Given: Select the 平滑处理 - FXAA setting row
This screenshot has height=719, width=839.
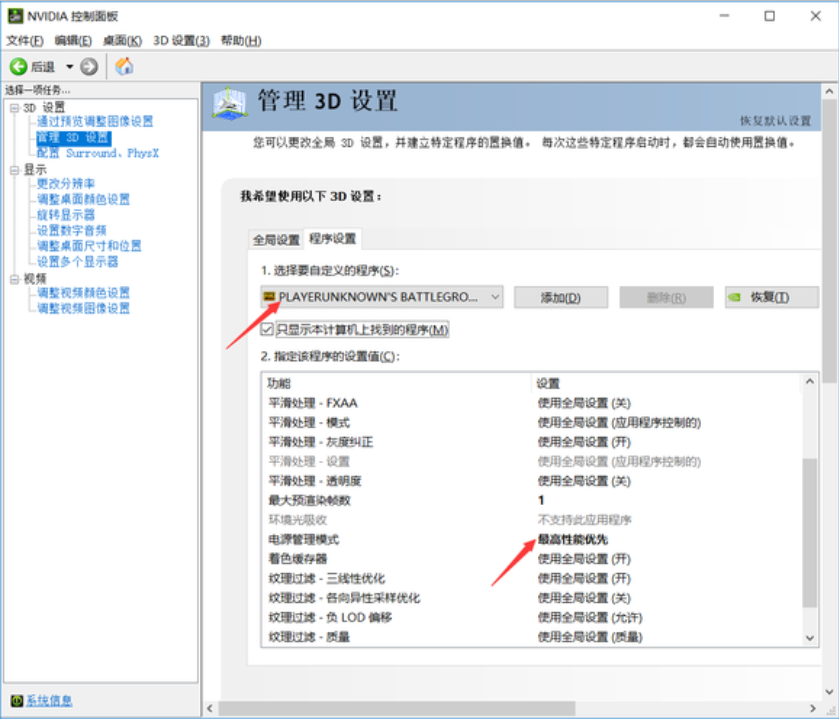Looking at the screenshot, I should [532, 403].
